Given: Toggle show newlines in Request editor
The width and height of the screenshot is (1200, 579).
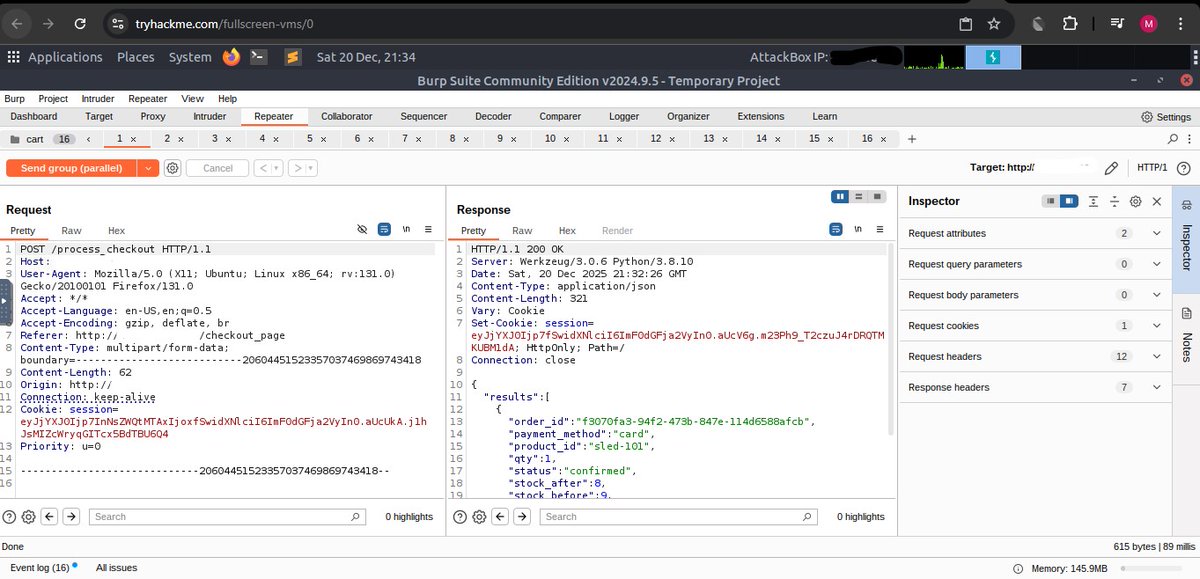Looking at the screenshot, I should click(x=407, y=230).
